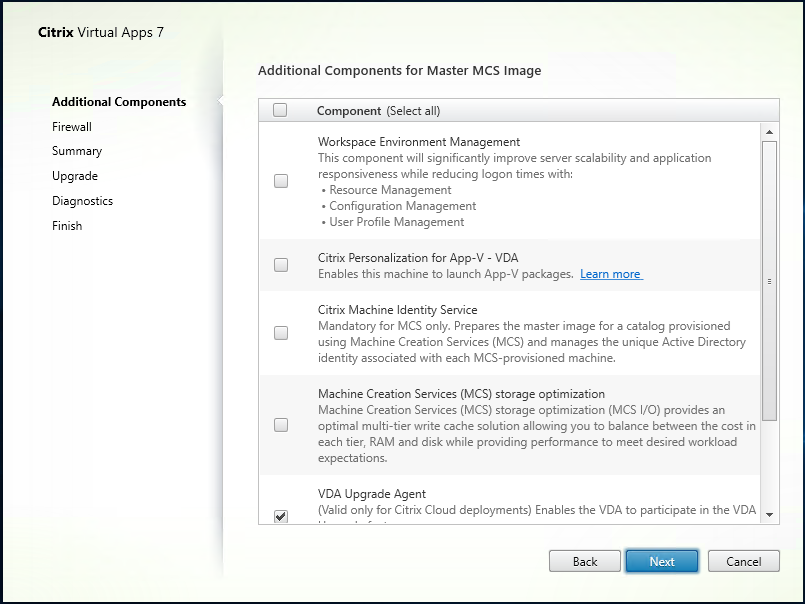The height and width of the screenshot is (604, 805).
Task: Select the Upgrade step in sidebar
Action: click(x=75, y=176)
